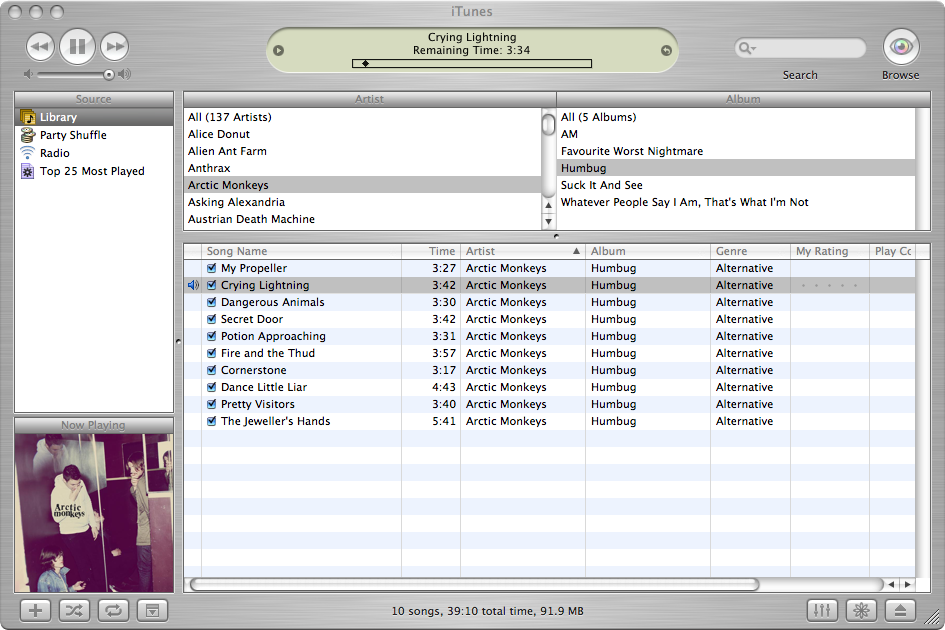Uncheck Crying Lightning checkbox
Screen dimensions: 945x630
tap(212, 285)
